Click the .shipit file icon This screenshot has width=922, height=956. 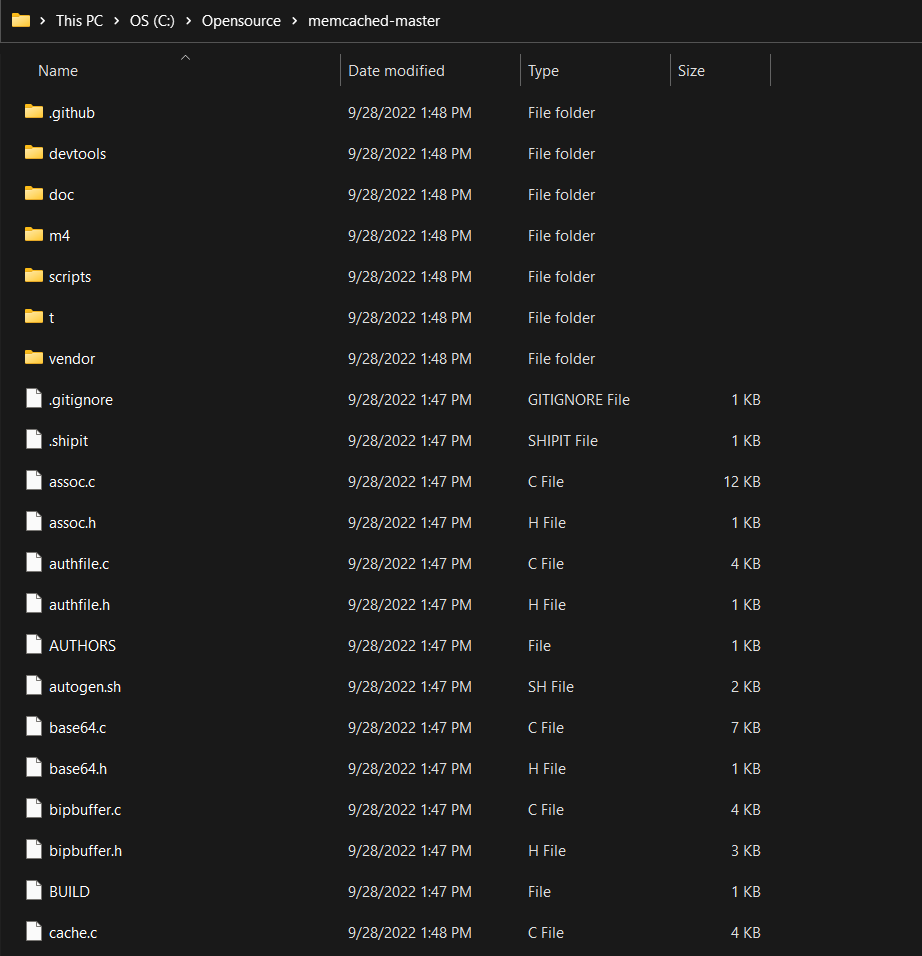pyautogui.click(x=34, y=439)
